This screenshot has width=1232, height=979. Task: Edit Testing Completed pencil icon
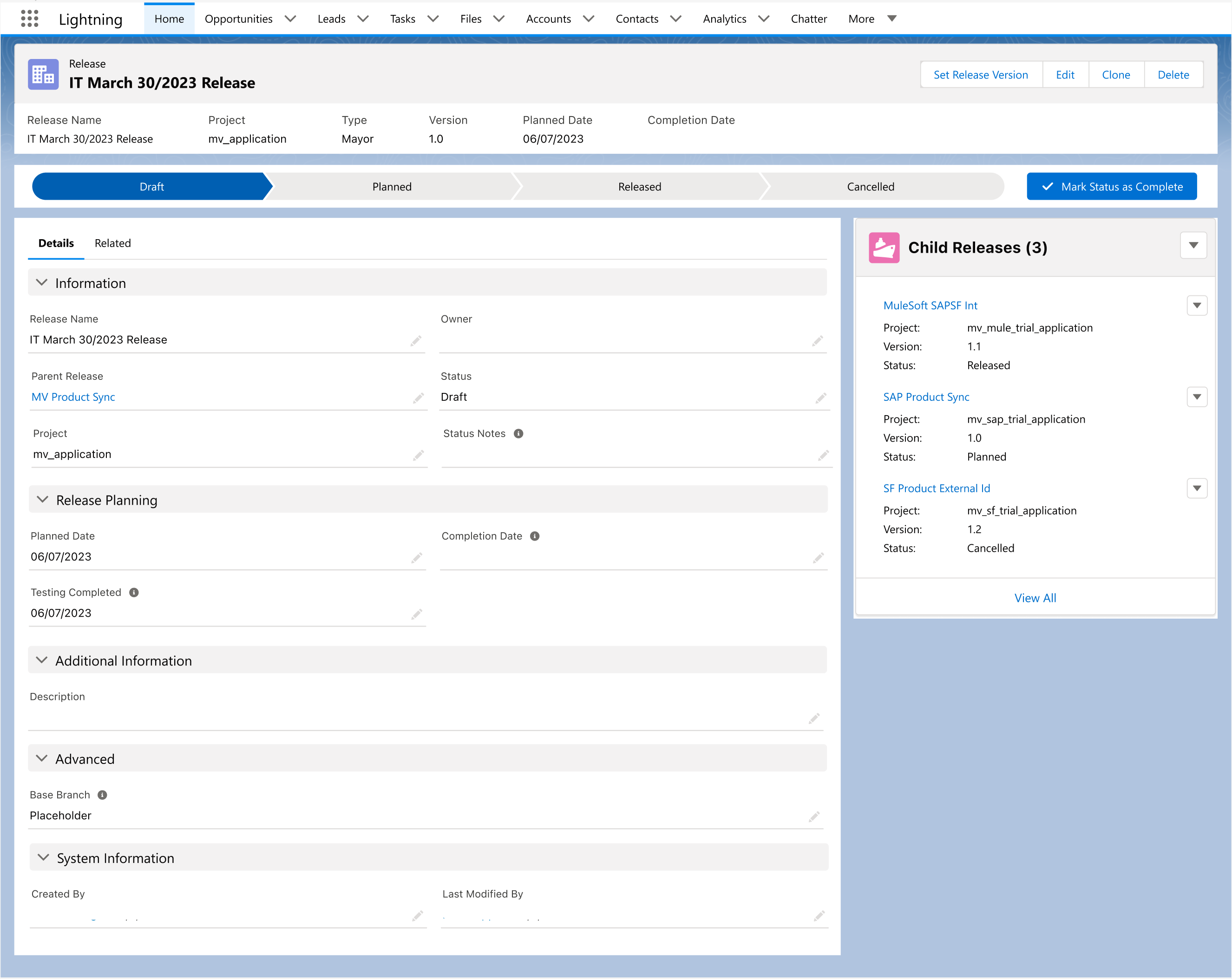tap(417, 614)
